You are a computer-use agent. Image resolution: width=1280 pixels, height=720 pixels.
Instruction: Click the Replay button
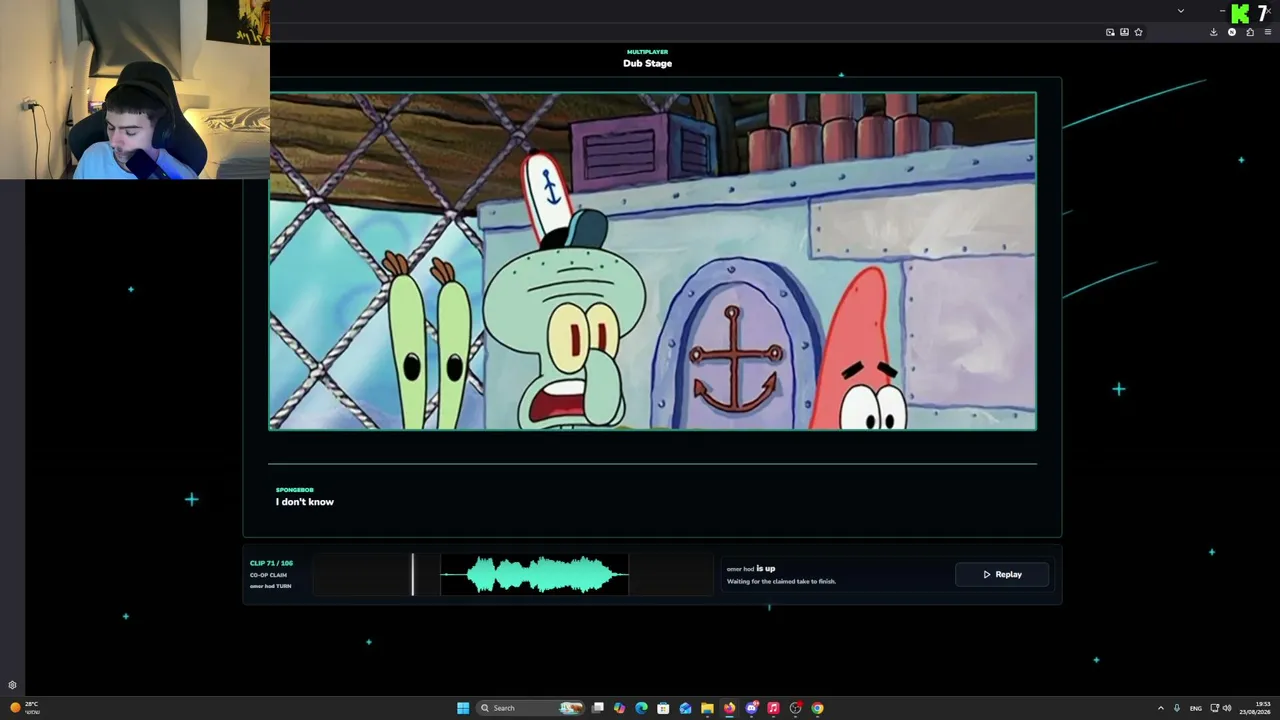(1002, 574)
